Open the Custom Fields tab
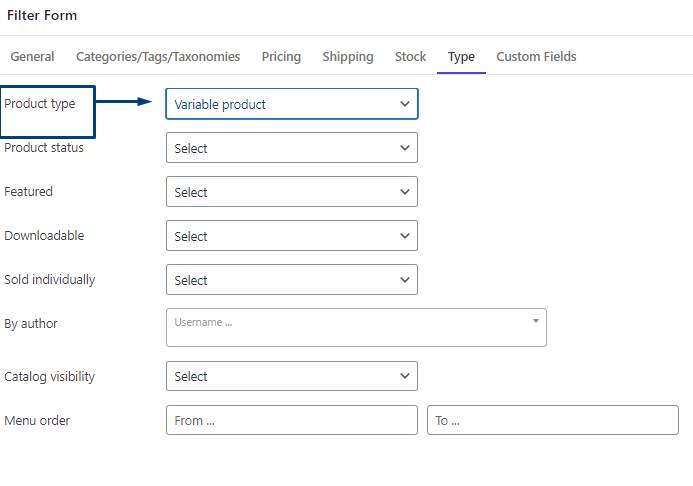 [536, 57]
